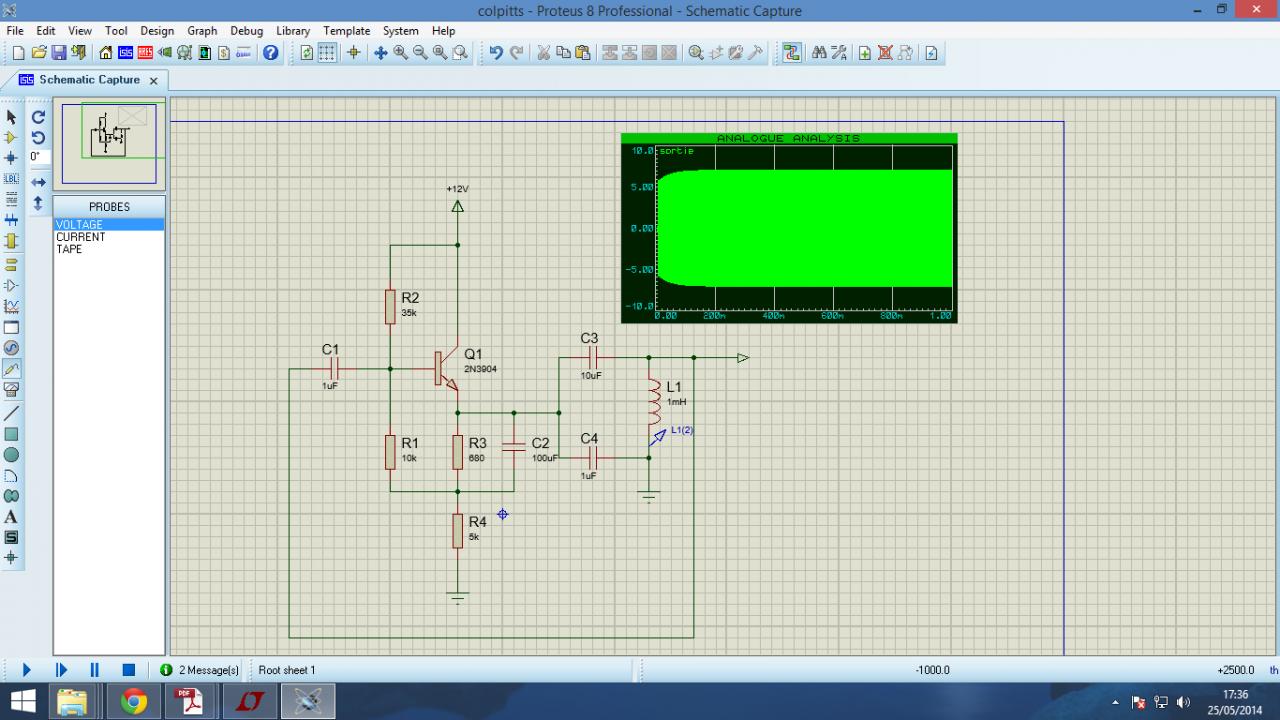Open the help question mark icon
This screenshot has height=720, width=1280.
(271, 53)
